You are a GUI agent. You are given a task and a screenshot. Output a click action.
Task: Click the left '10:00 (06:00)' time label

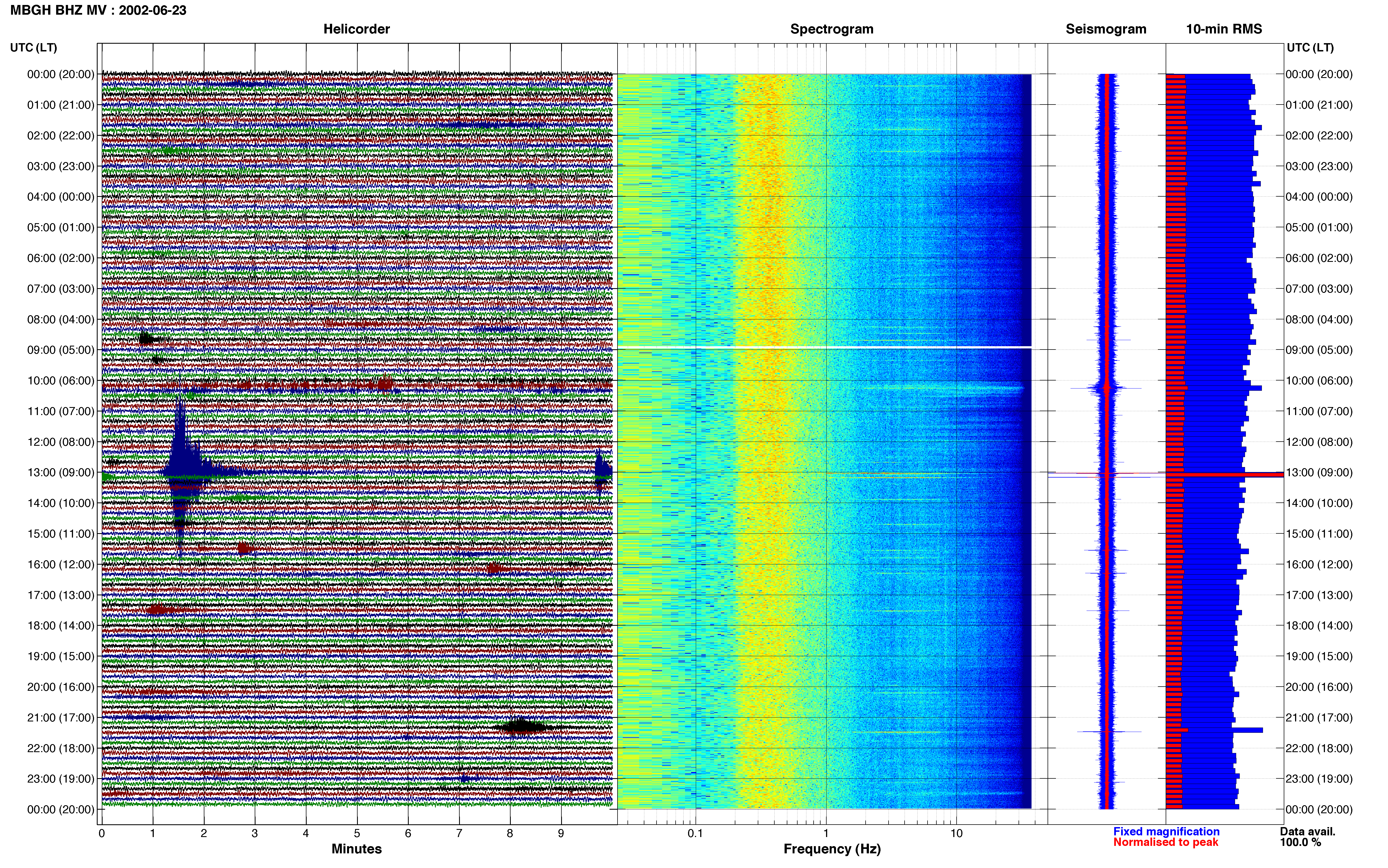pyautogui.click(x=61, y=380)
